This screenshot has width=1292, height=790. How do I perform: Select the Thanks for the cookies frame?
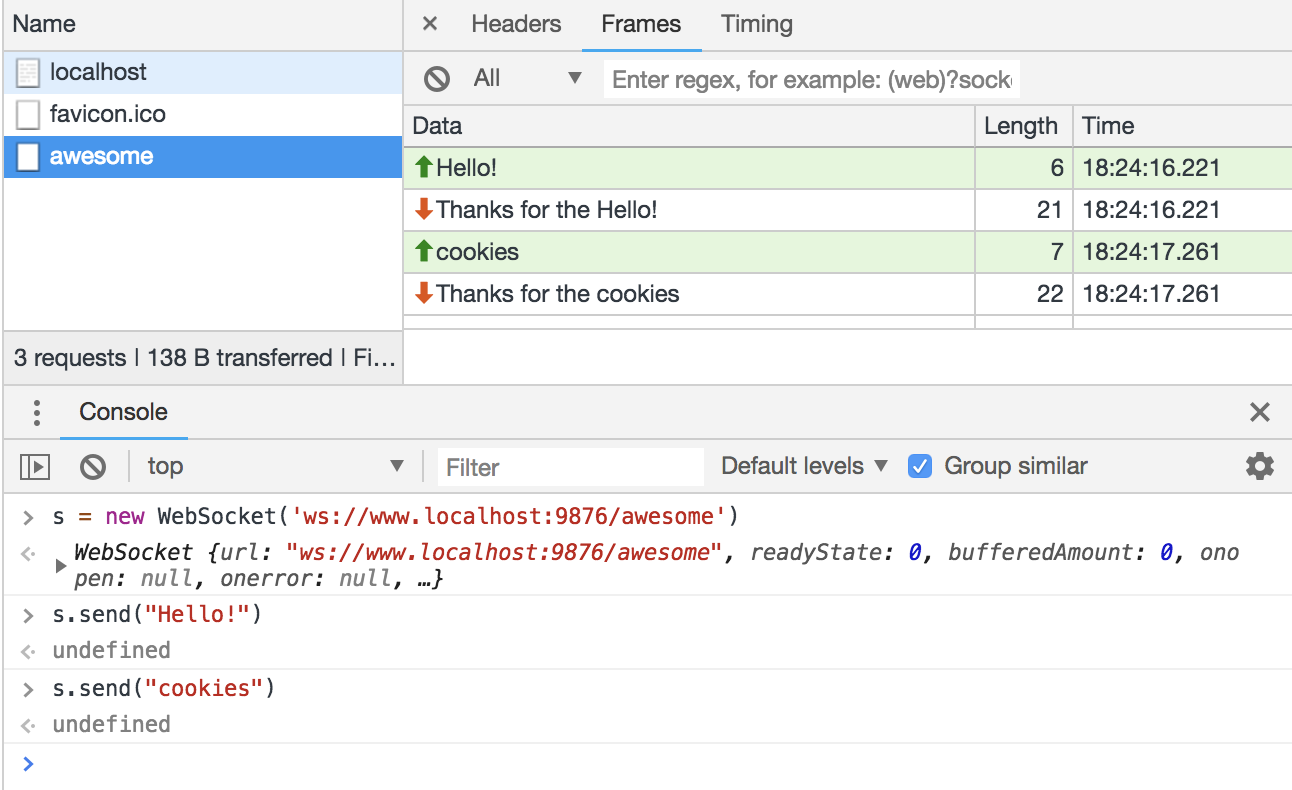[x=848, y=294]
